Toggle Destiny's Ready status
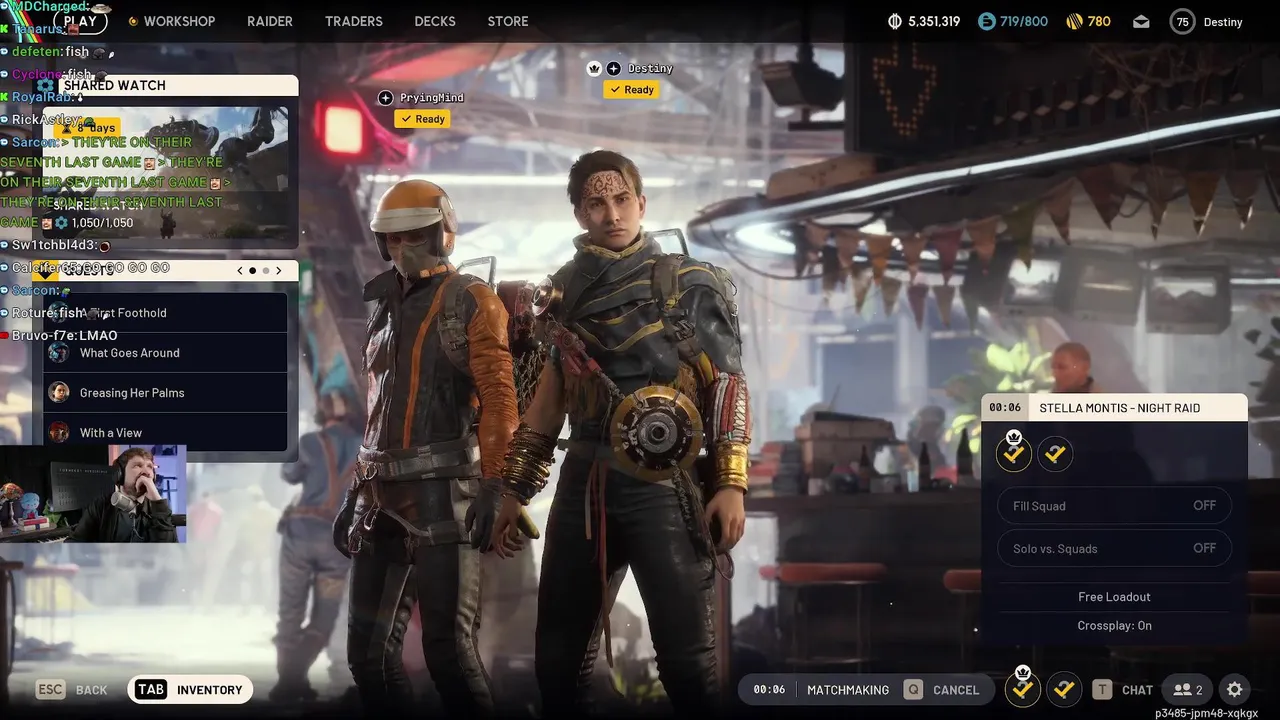 [x=631, y=89]
